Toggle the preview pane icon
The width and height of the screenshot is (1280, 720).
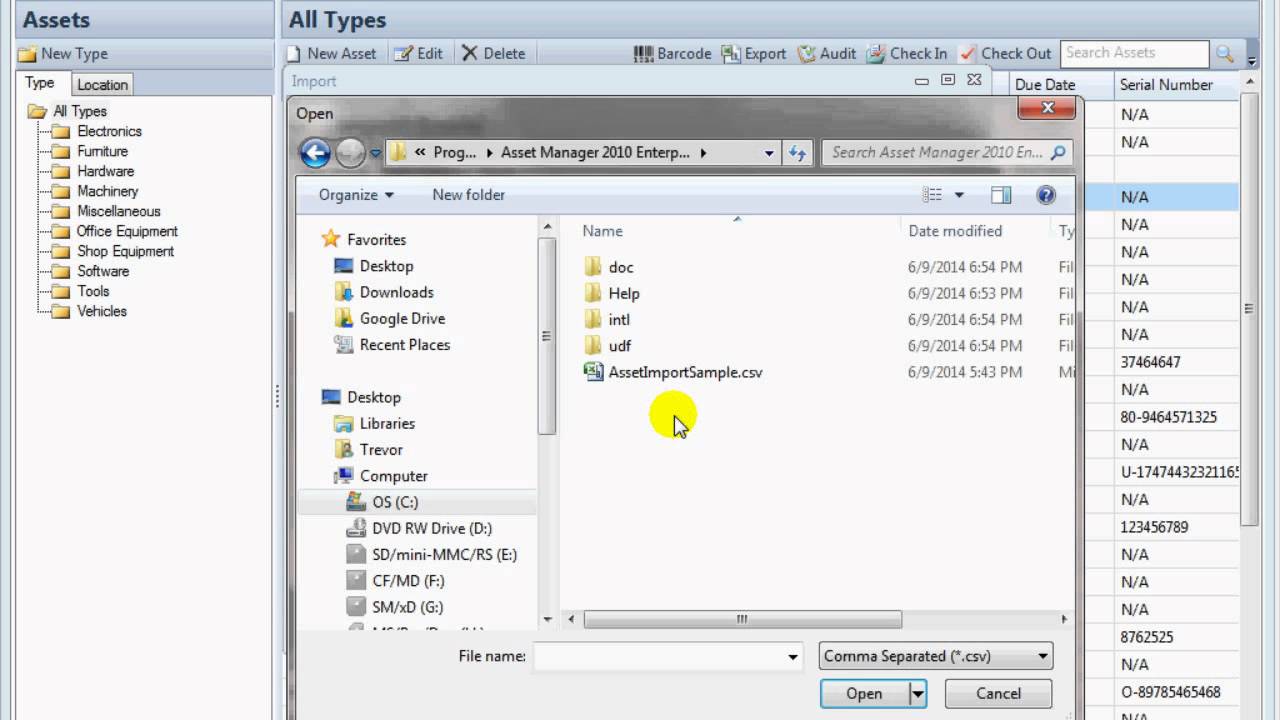click(x=1001, y=195)
